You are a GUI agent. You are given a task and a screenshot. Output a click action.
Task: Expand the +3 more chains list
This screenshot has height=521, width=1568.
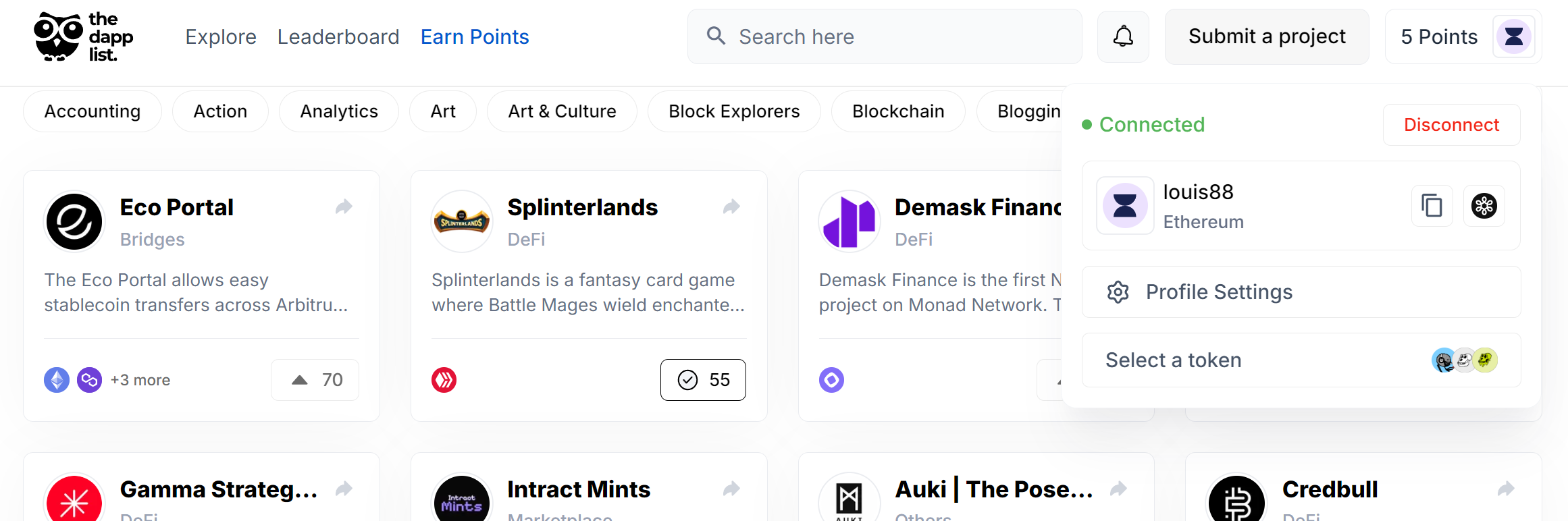pyautogui.click(x=140, y=380)
